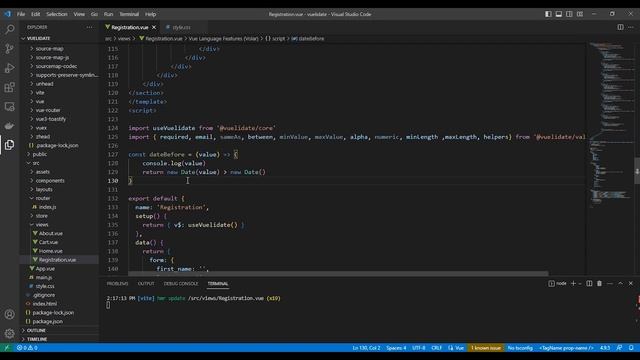Open editor more actions ellipsis
This screenshot has height=360, width=640.
[x=631, y=27]
